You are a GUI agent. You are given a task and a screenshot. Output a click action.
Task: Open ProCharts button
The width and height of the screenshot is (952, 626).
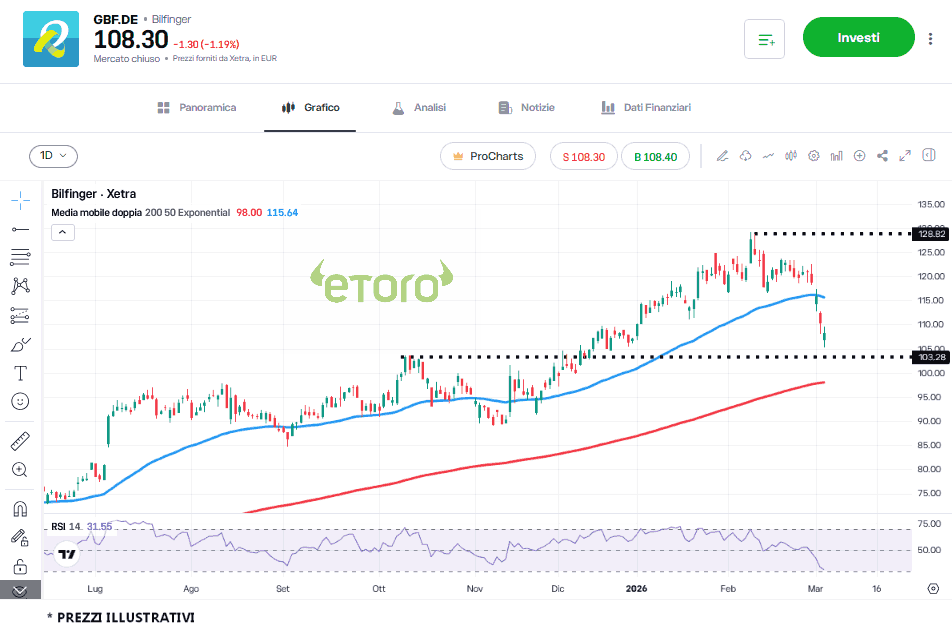(x=488, y=156)
